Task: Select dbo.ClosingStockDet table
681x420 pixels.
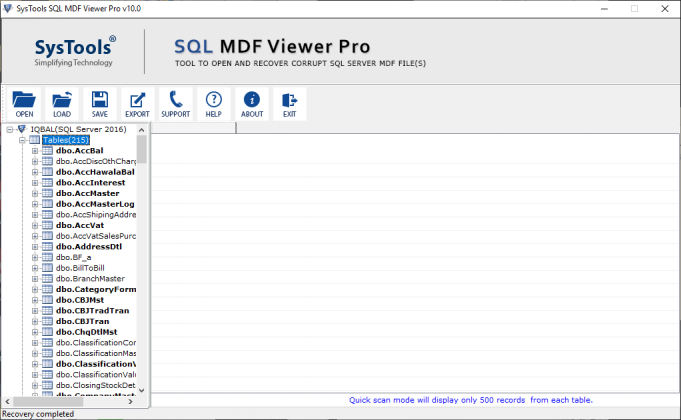Action: [96, 385]
